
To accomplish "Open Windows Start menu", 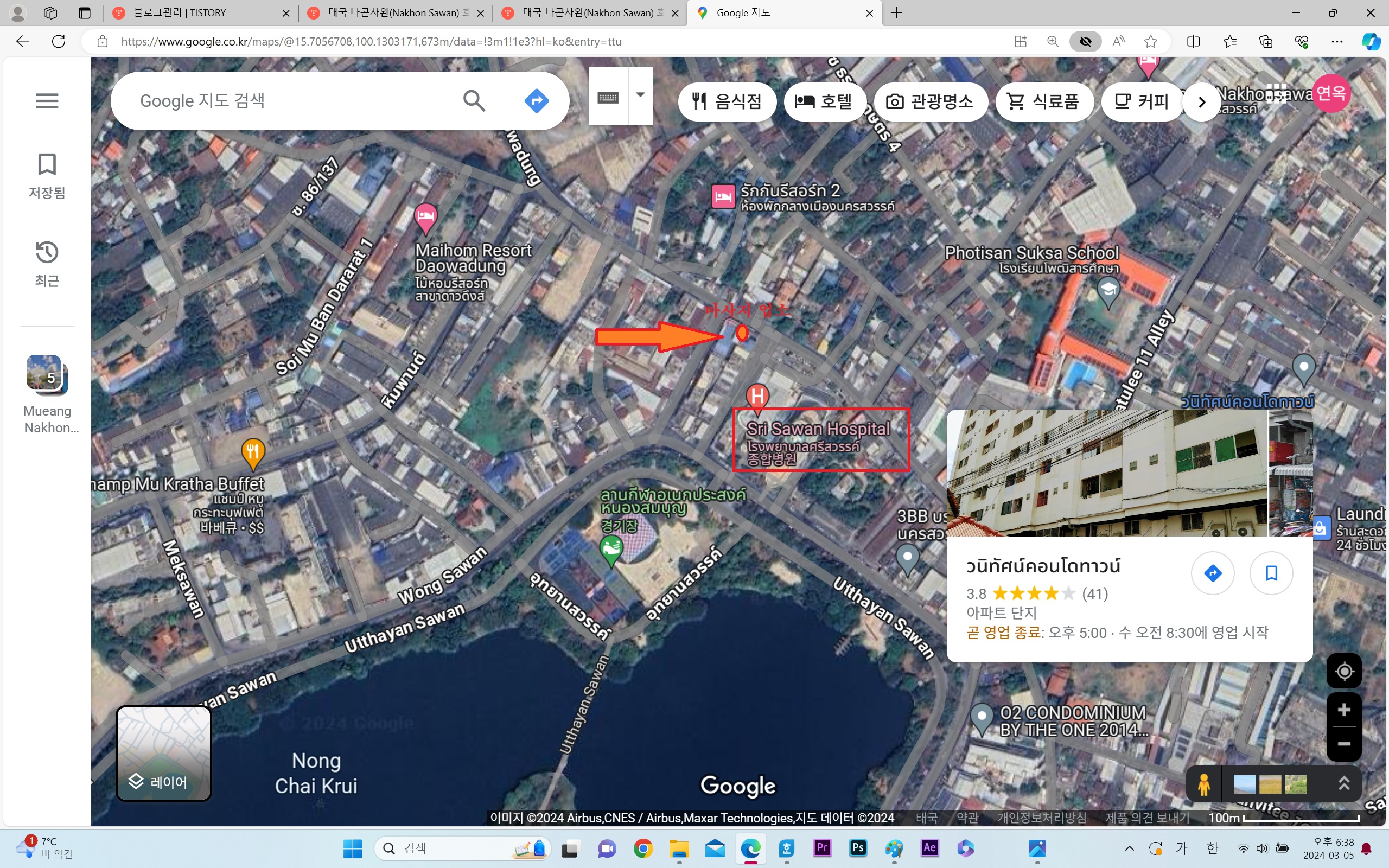I will coord(353,848).
